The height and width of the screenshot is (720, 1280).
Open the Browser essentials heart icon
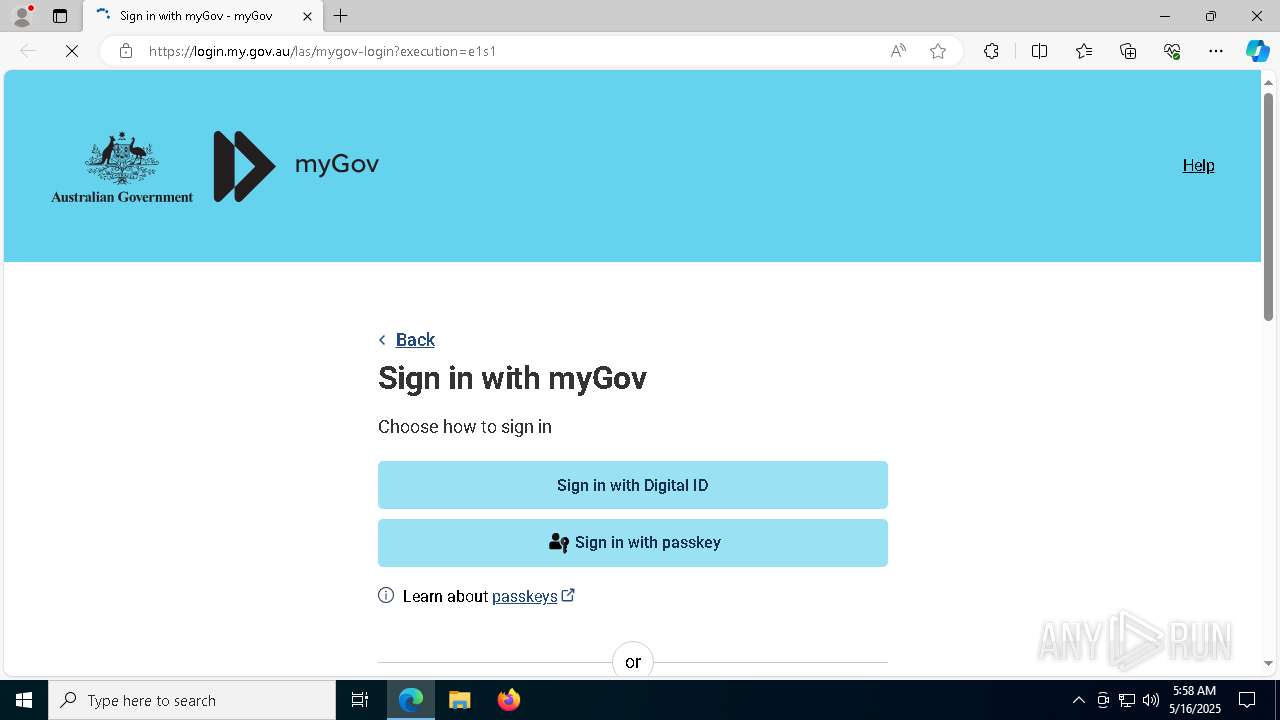1172,51
